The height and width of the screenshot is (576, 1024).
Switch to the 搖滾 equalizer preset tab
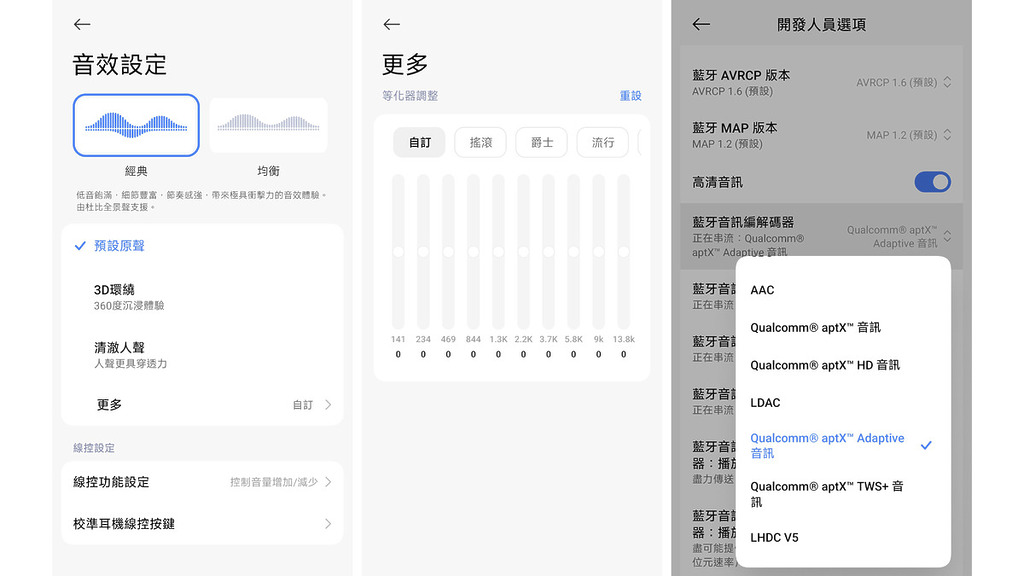[479, 142]
